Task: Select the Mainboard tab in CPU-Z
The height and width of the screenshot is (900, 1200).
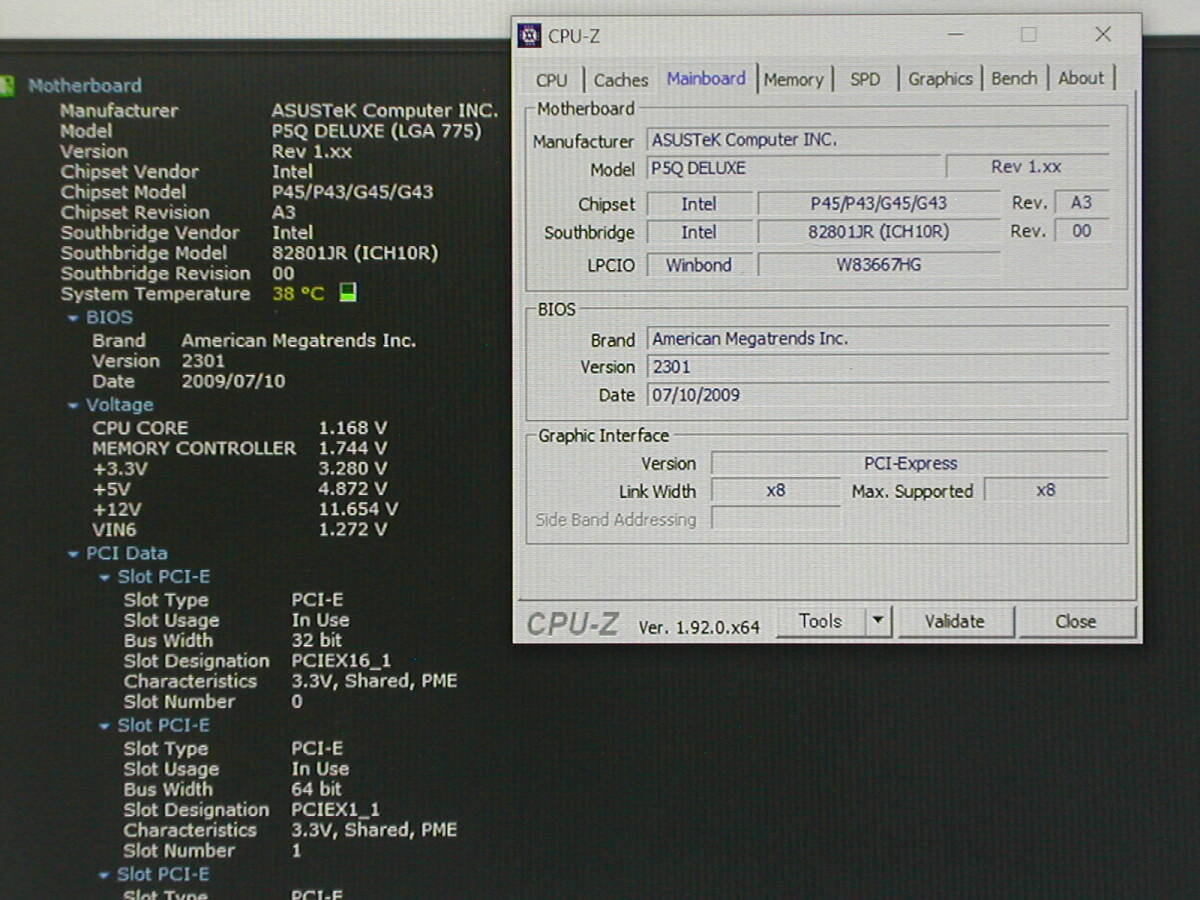Action: (706, 78)
